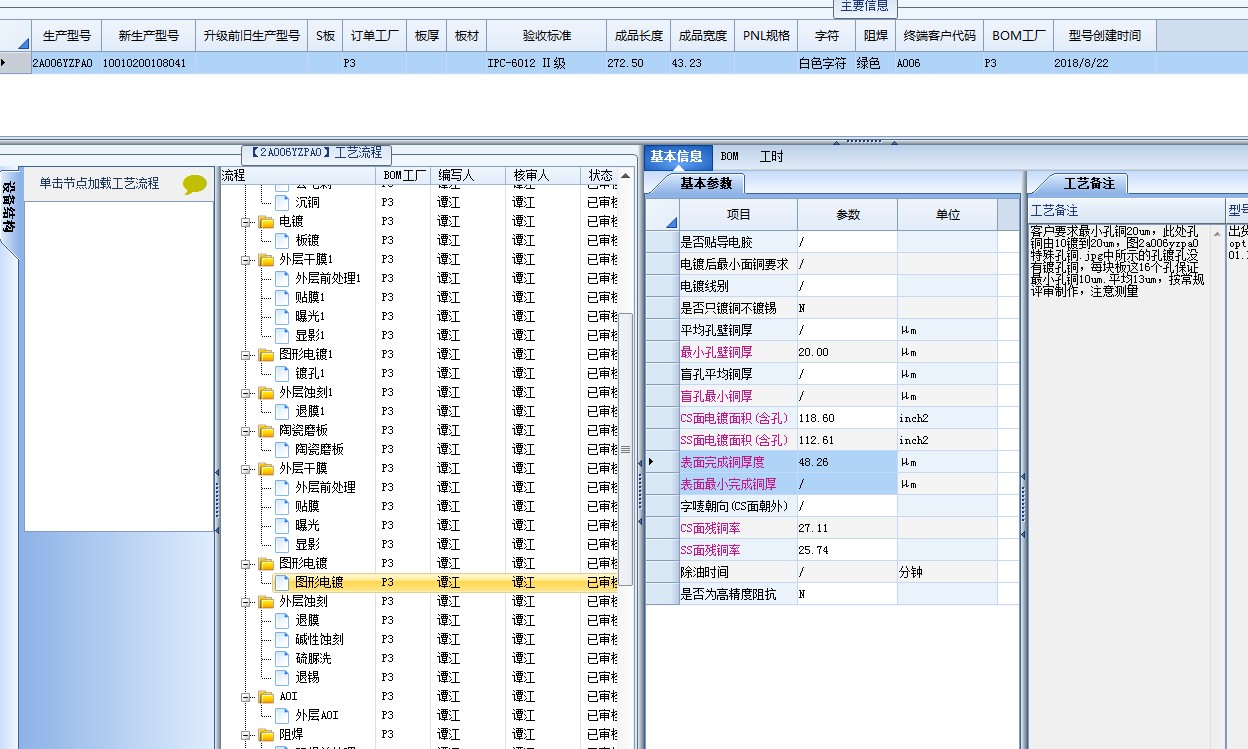Click the 阻焊 folder icon
This screenshot has height=749, width=1248.
coord(266,734)
